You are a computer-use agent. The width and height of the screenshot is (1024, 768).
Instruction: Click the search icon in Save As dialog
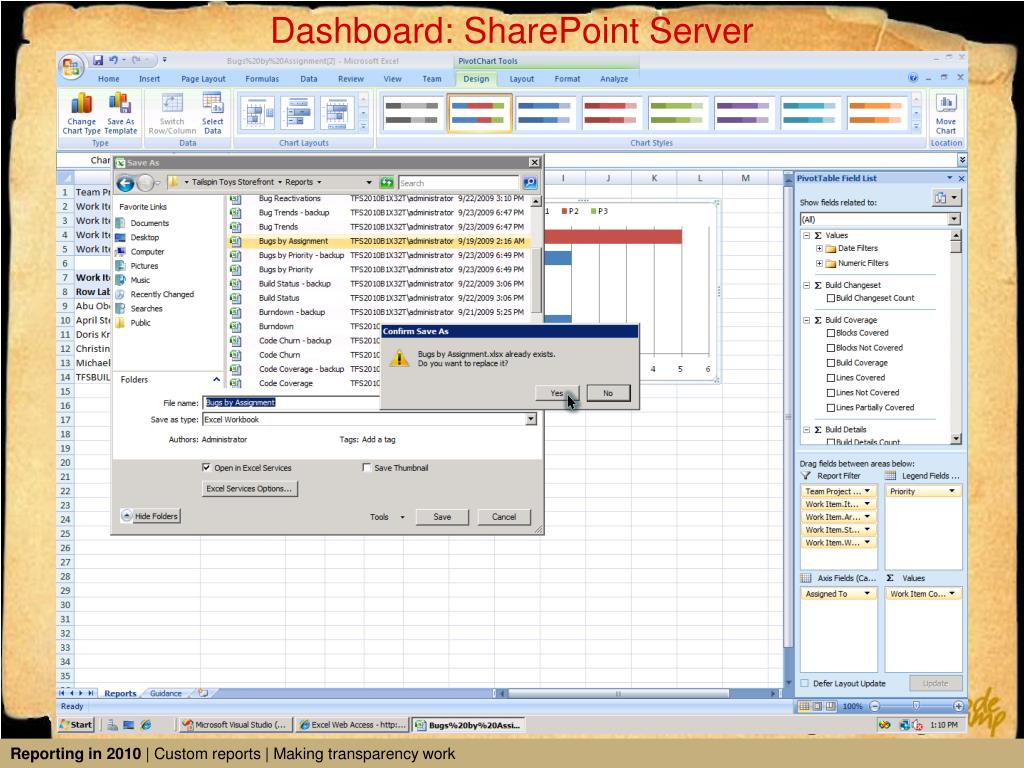pos(530,183)
